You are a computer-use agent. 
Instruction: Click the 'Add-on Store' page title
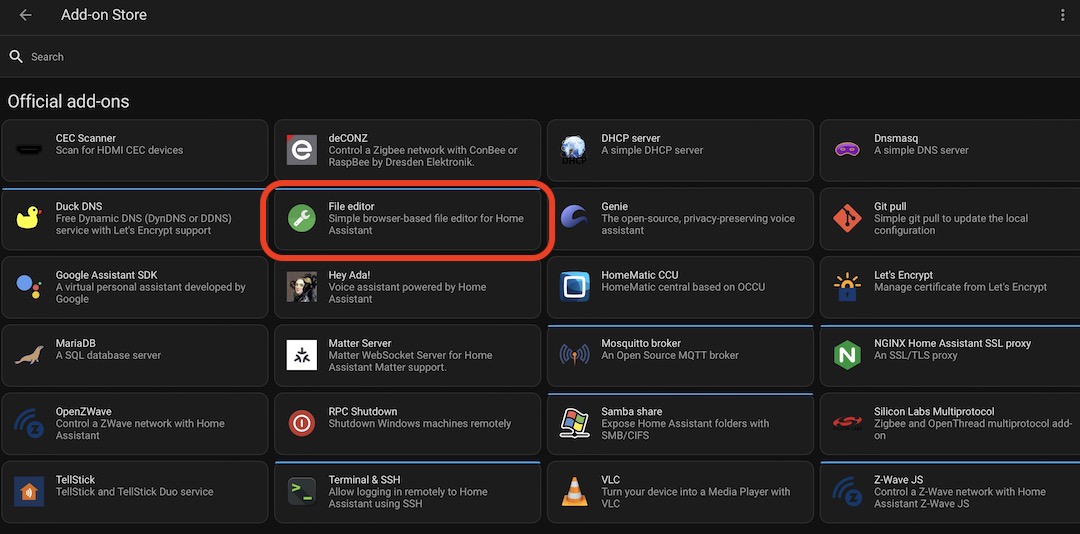pos(103,14)
